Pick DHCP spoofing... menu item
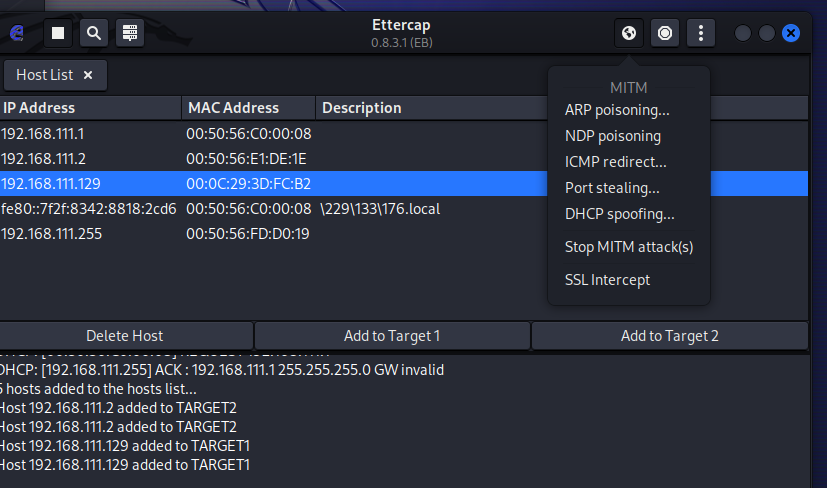 [x=620, y=214]
